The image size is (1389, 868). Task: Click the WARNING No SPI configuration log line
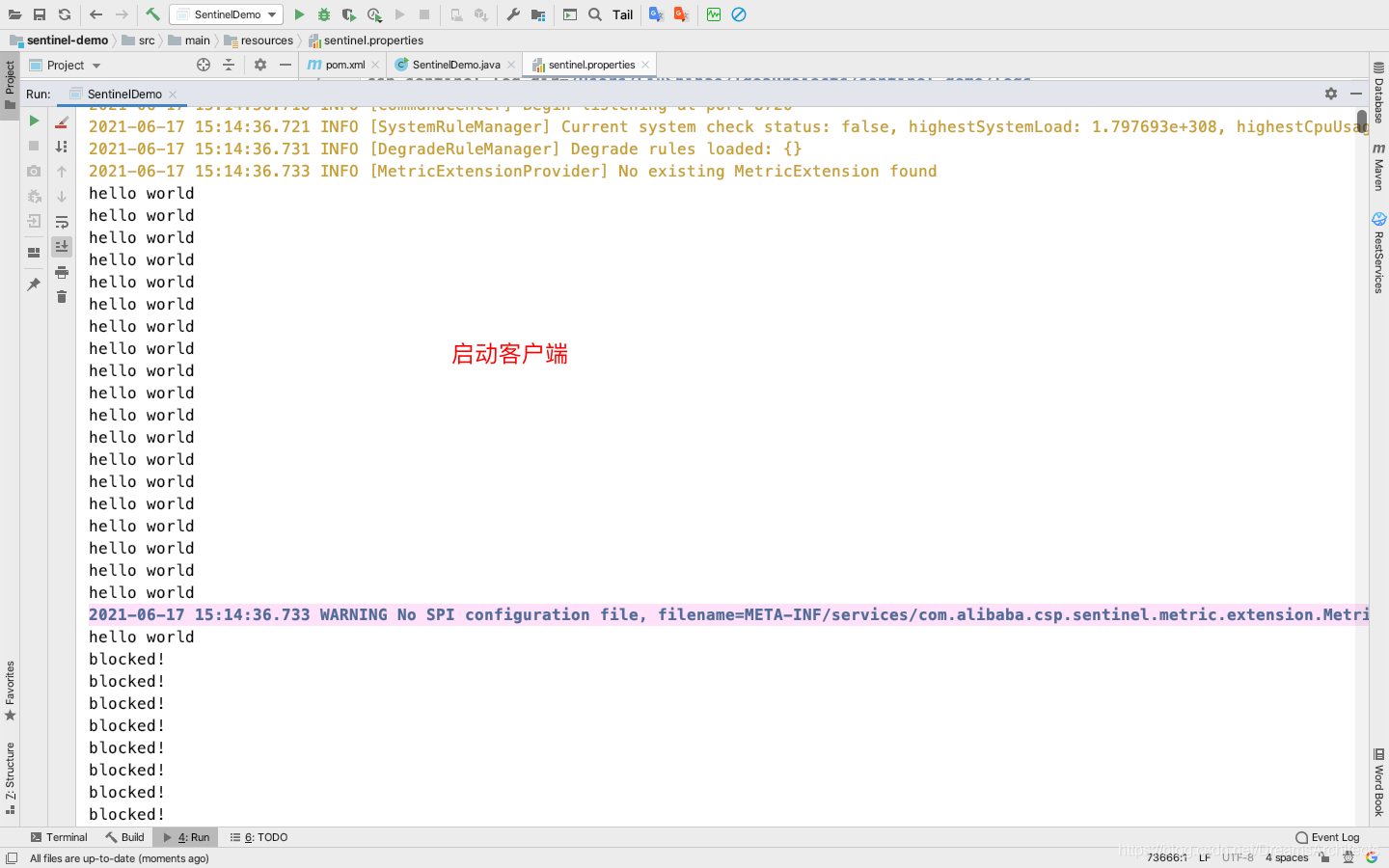(x=728, y=615)
